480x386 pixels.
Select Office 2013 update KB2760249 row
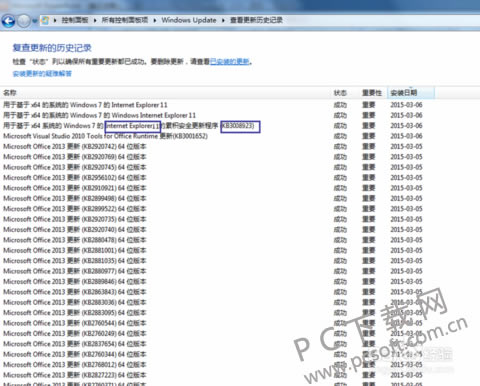[213, 333]
